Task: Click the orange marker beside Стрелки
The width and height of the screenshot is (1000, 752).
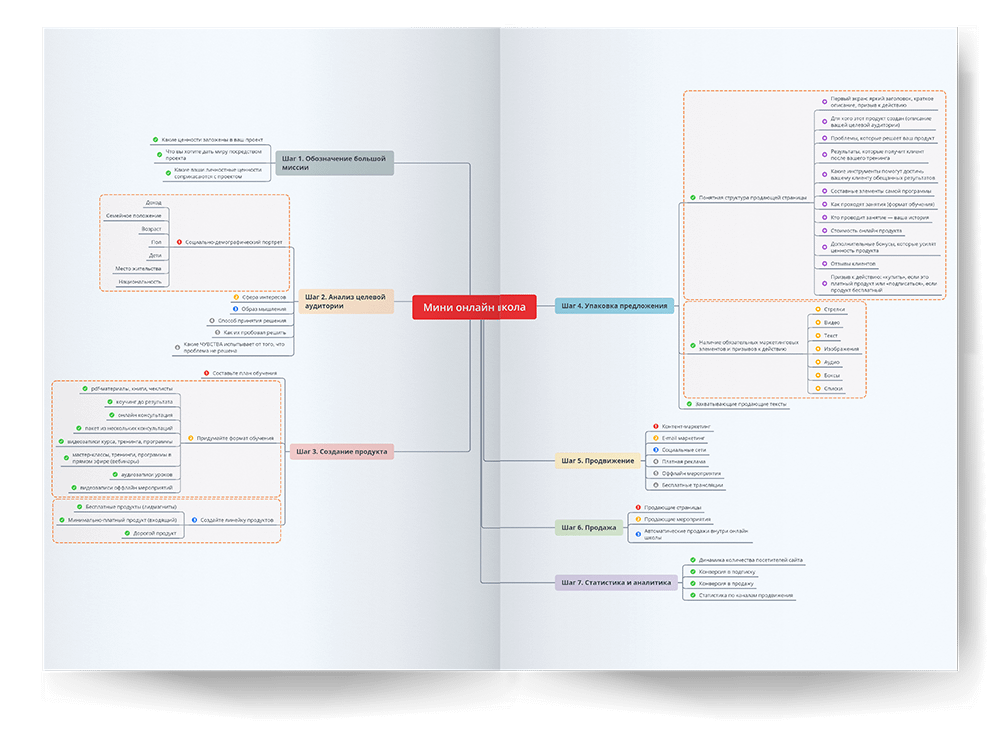Action: [818, 310]
